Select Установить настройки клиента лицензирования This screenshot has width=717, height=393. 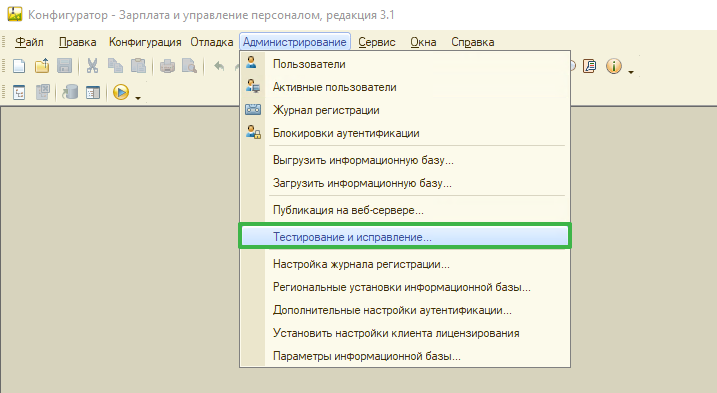pyautogui.click(x=405, y=333)
